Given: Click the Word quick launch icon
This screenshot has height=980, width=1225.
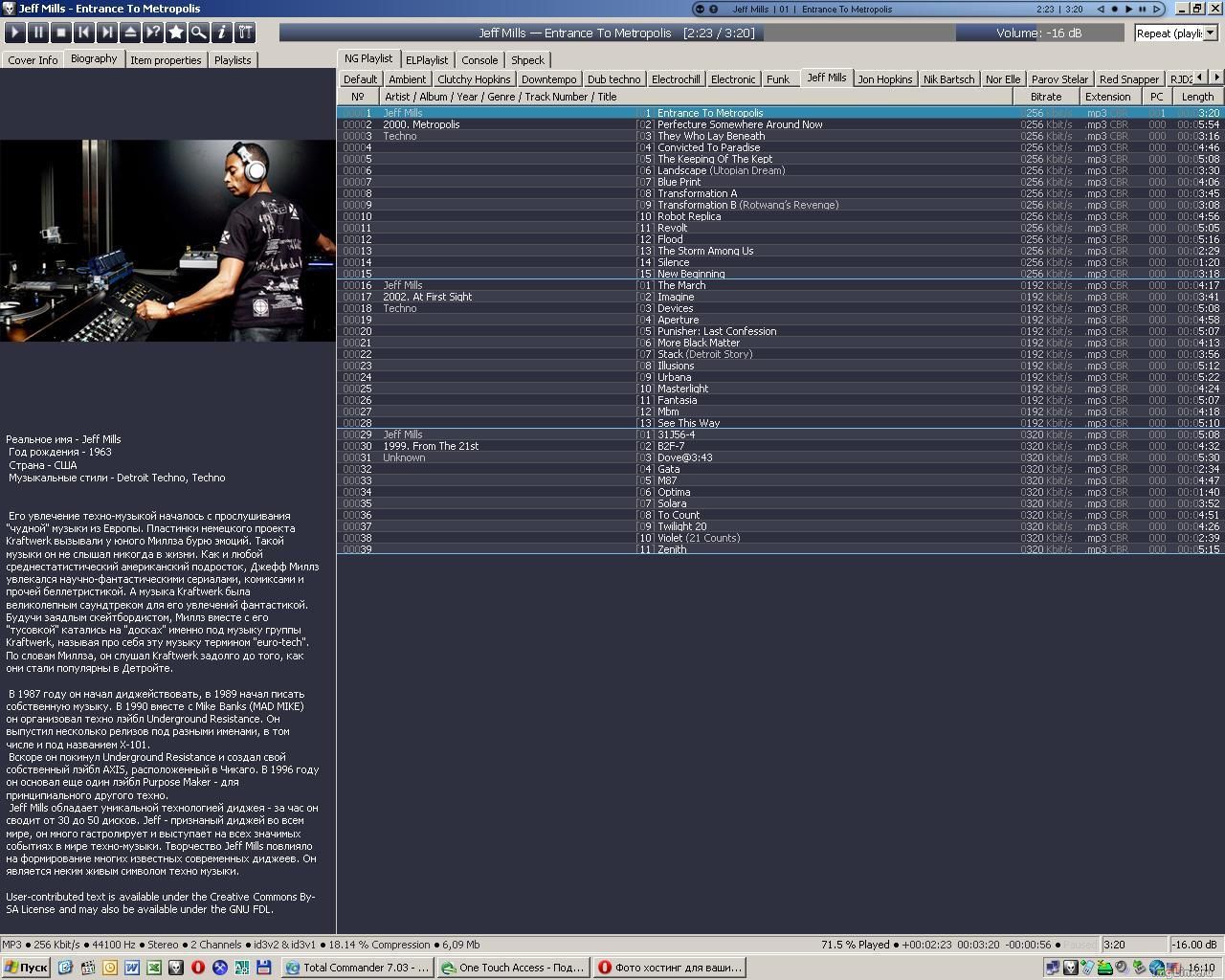Looking at the screenshot, I should point(131,968).
